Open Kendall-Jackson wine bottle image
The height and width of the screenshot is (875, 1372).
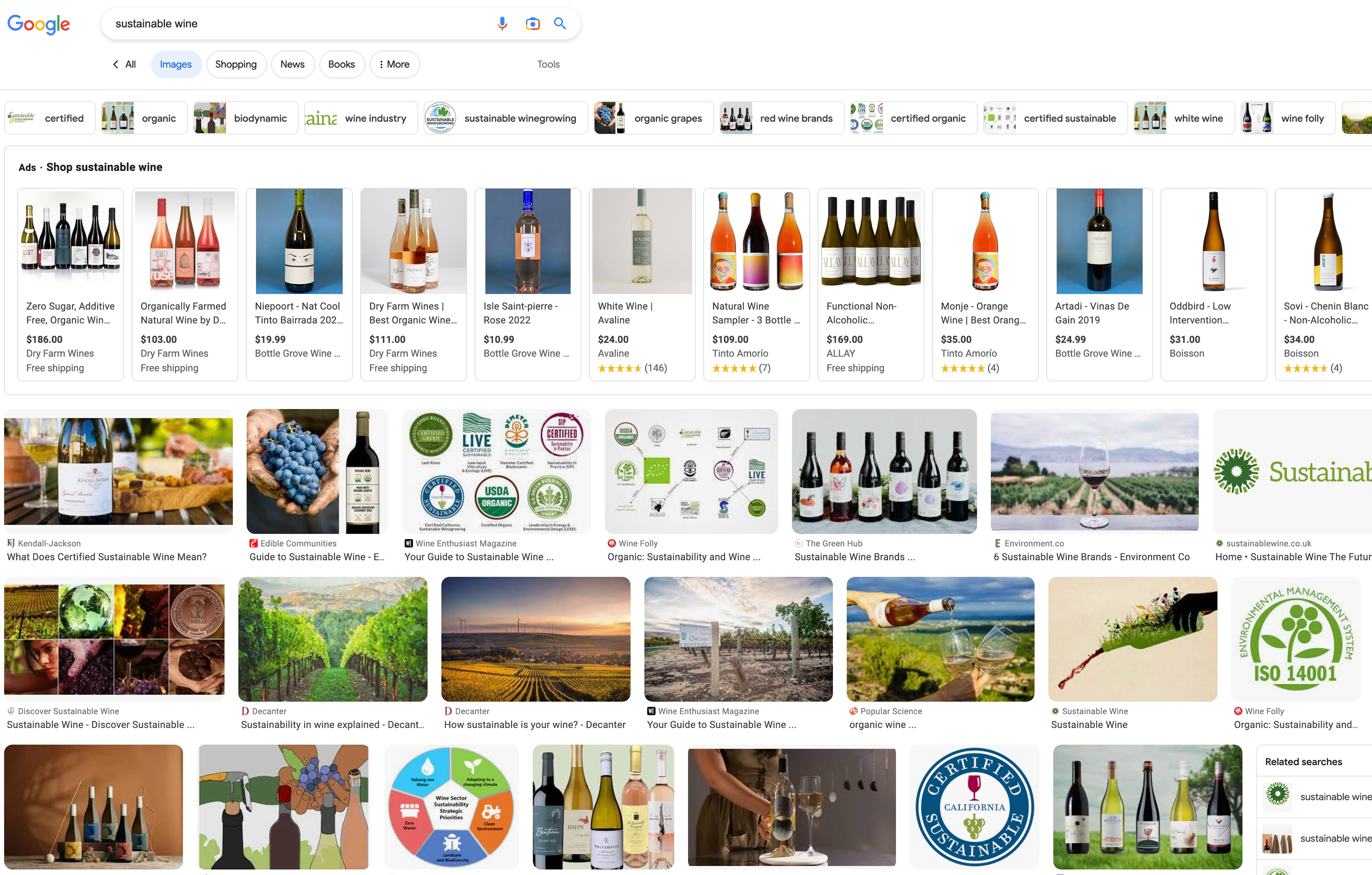coord(119,471)
